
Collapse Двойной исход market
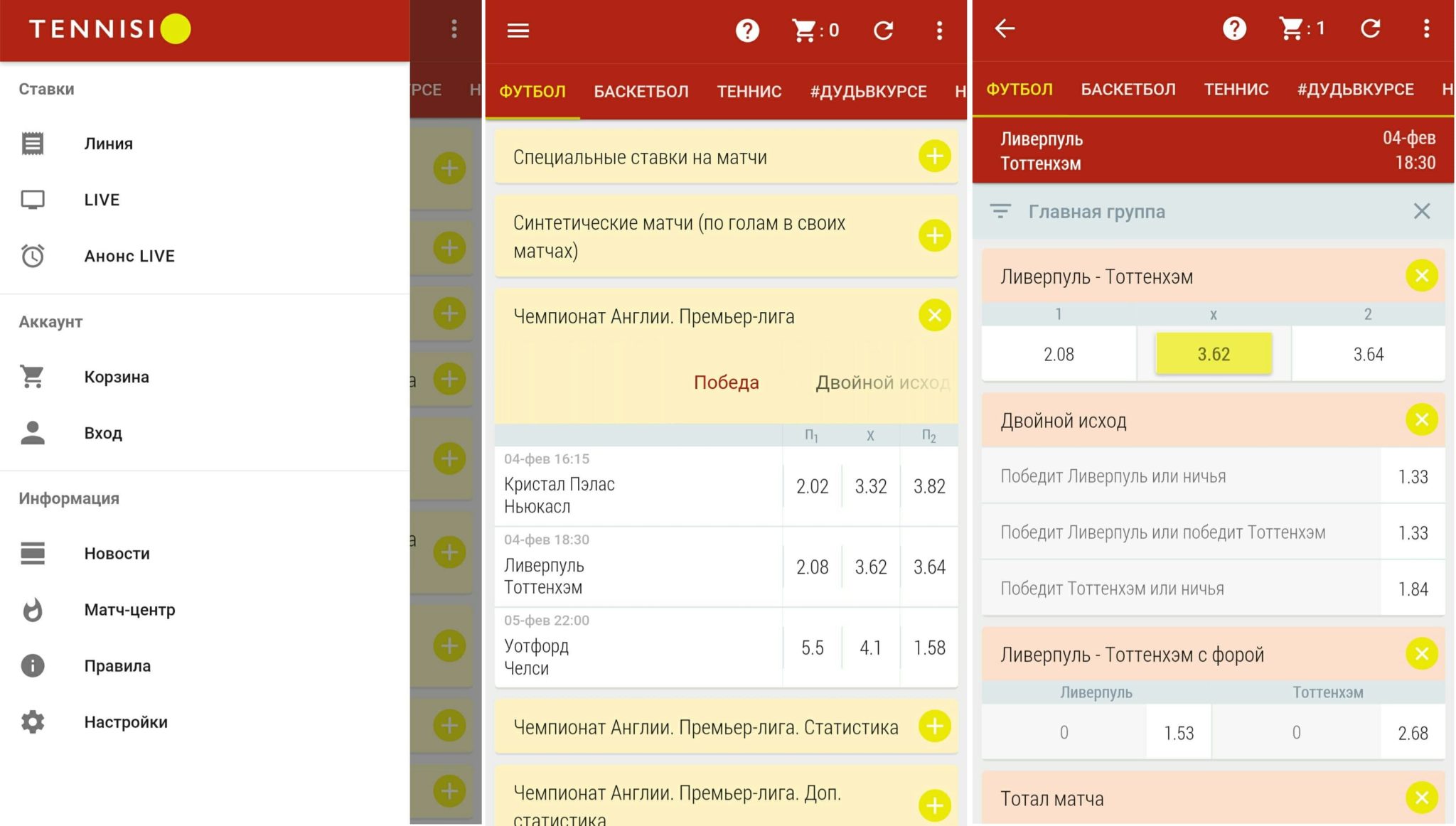[x=1421, y=420]
